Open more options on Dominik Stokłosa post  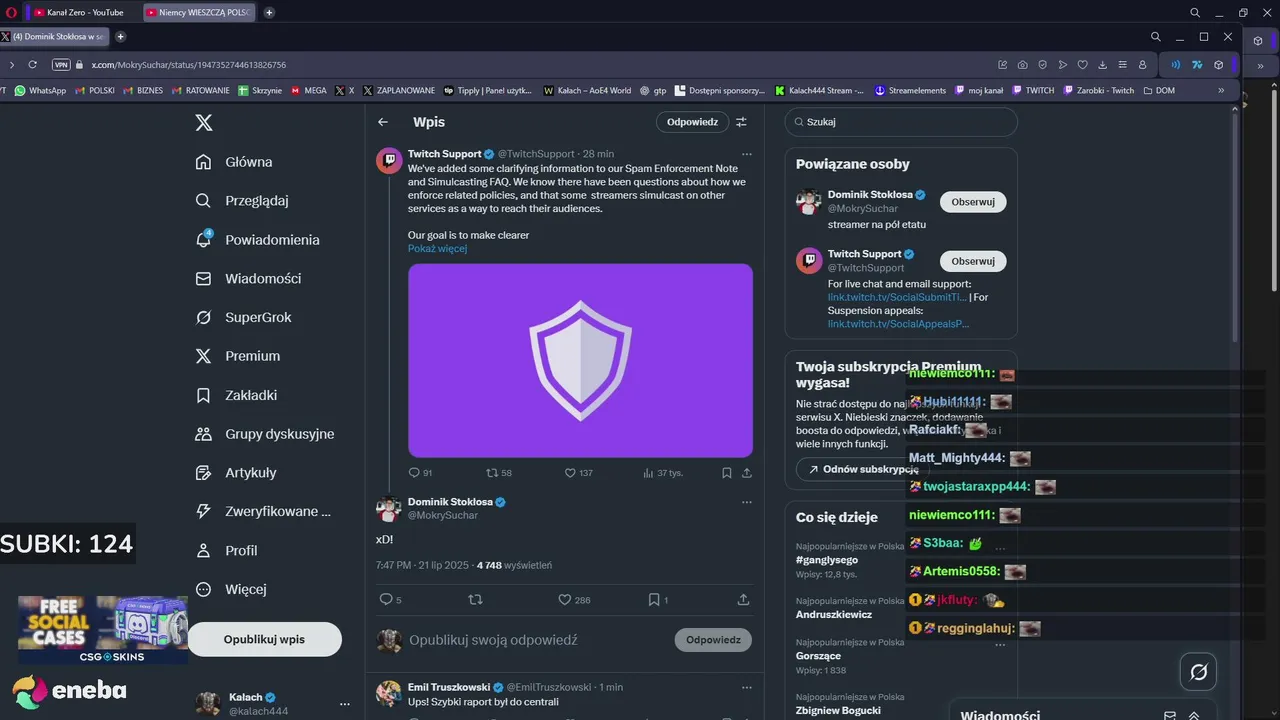746,502
